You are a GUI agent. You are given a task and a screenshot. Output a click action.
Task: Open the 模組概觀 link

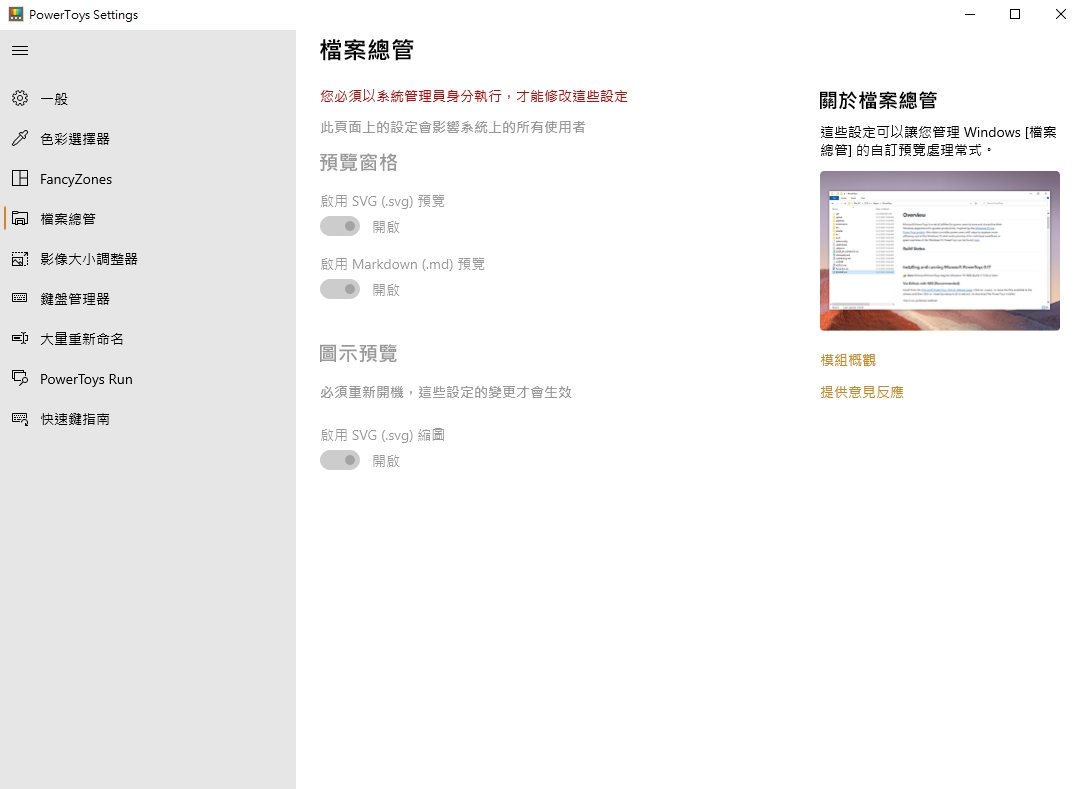point(847,360)
